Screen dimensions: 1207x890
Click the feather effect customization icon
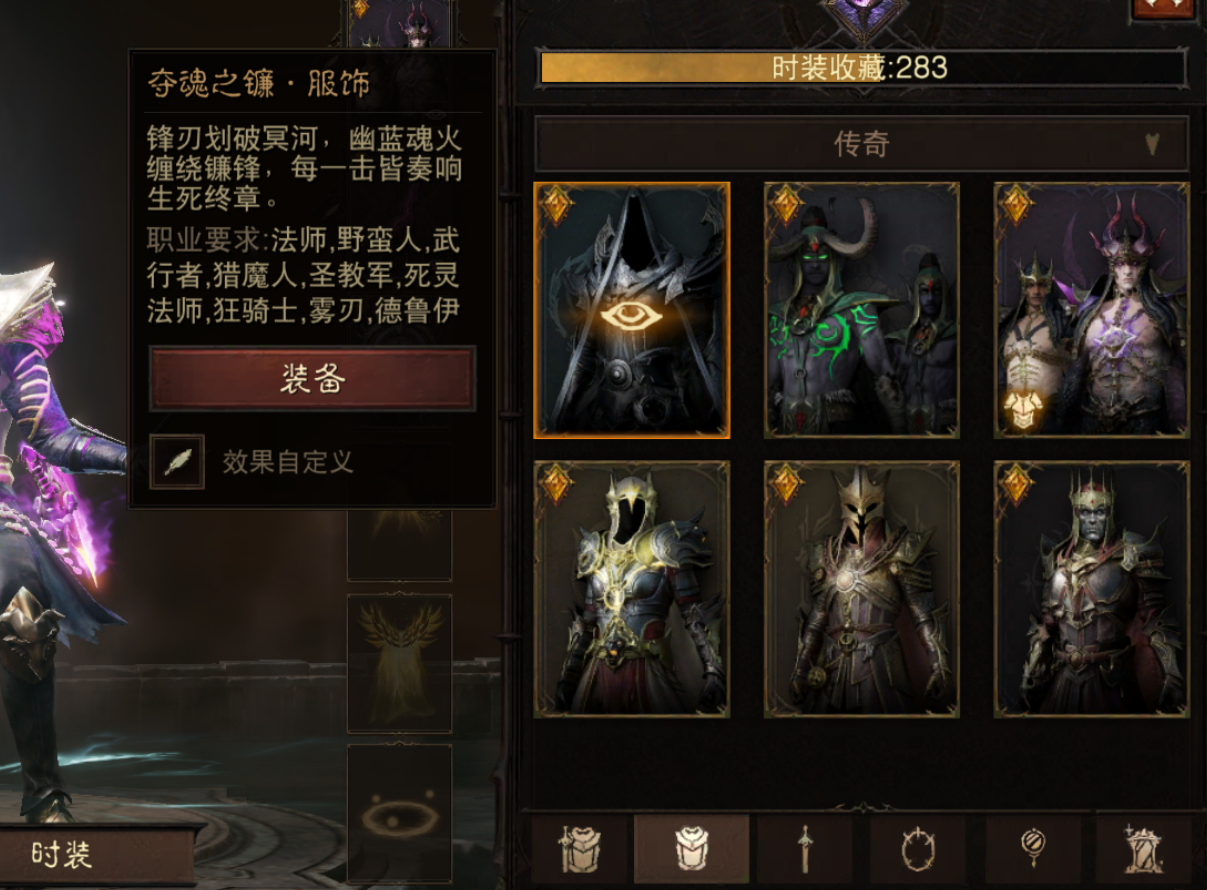[x=177, y=462]
